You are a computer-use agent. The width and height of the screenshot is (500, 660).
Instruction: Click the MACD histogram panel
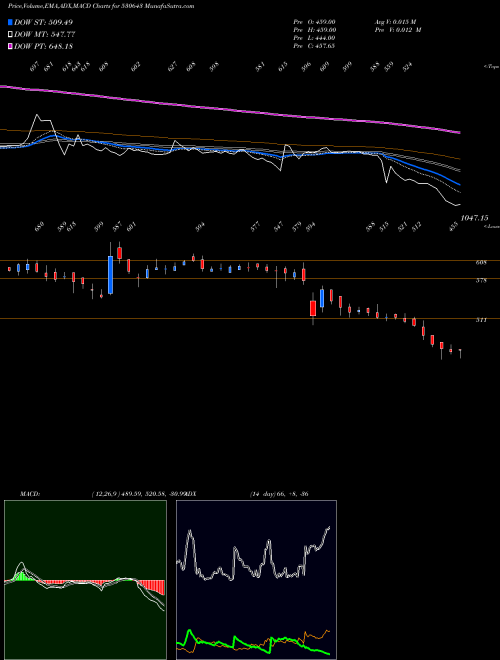click(x=85, y=580)
